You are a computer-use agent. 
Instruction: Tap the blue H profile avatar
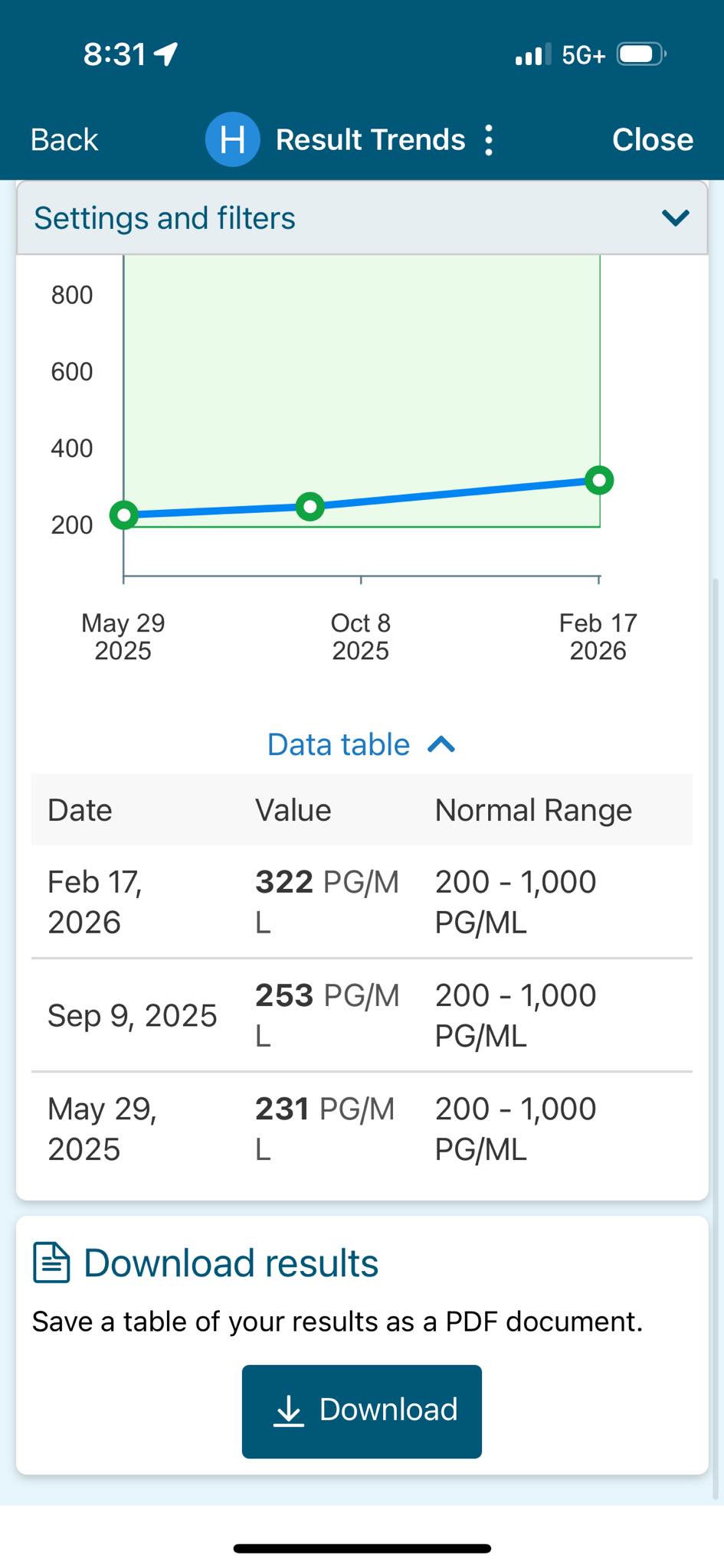click(232, 139)
